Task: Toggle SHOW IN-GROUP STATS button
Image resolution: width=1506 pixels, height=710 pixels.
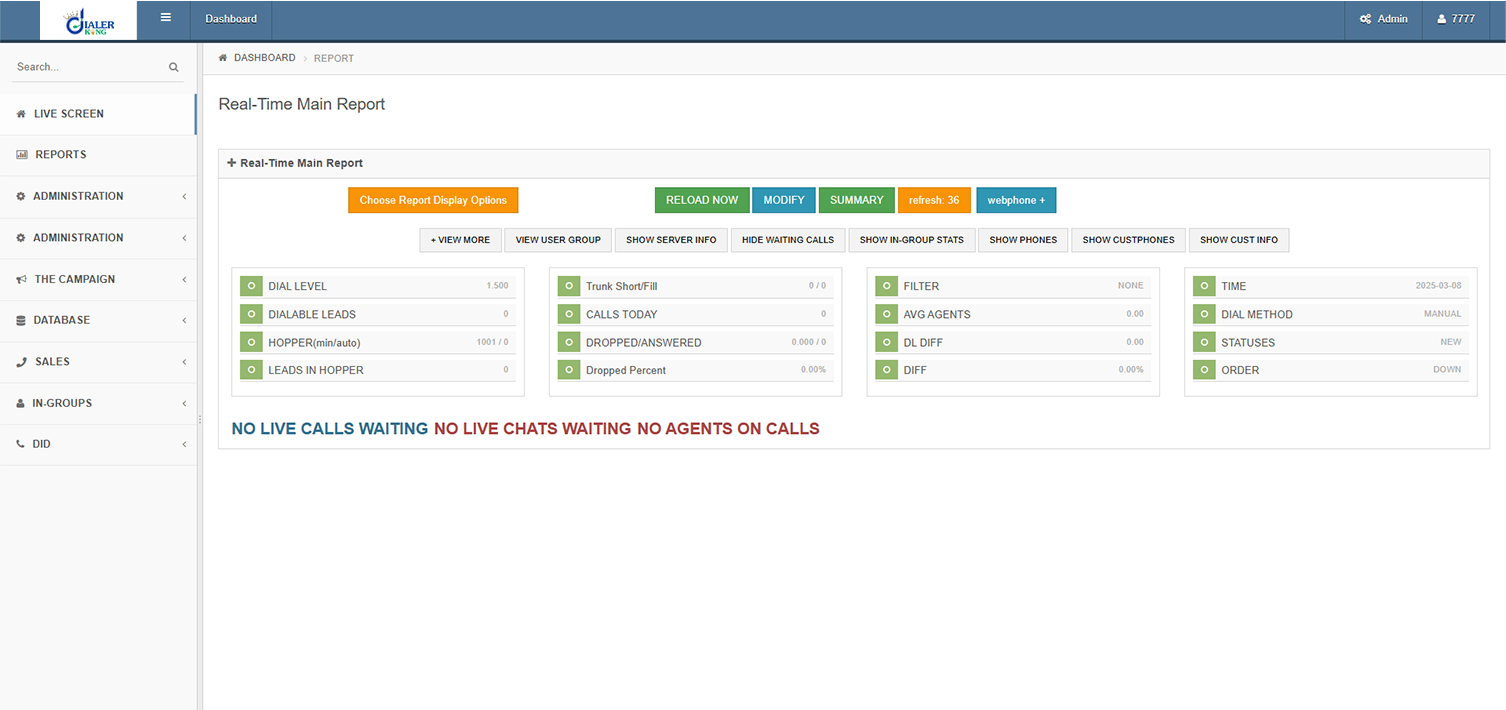Action: (911, 240)
